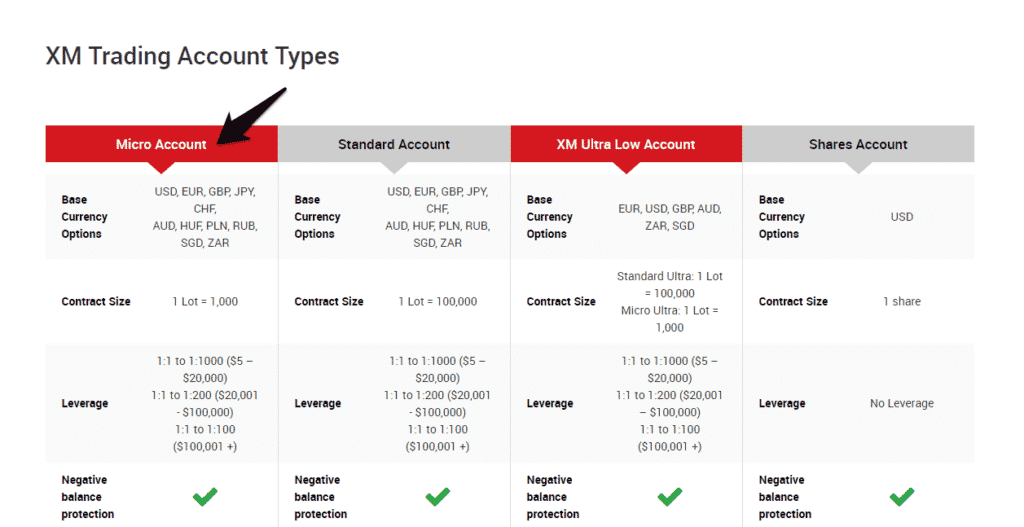Click Shares Account 'Base Currency Options' label
The image size is (1024, 527).
click(782, 217)
